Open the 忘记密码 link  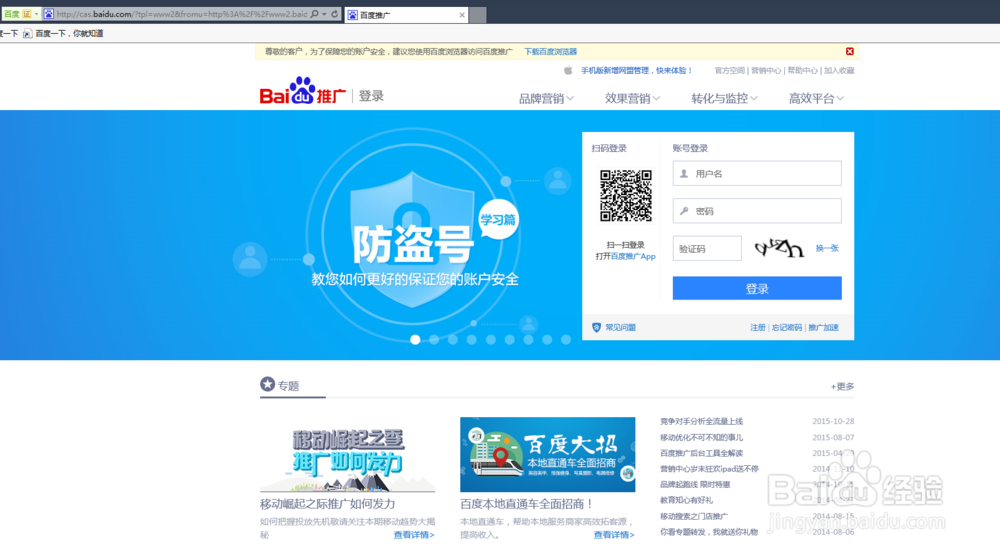pos(786,327)
